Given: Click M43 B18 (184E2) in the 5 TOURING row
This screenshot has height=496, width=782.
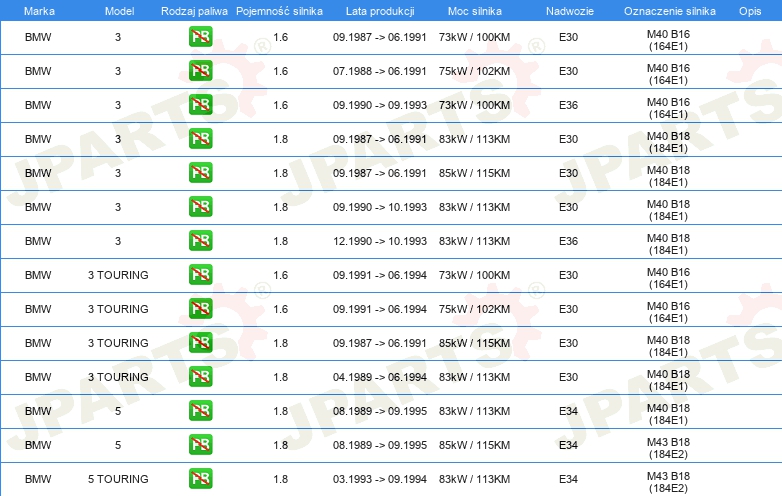Looking at the screenshot, I should tap(668, 482).
